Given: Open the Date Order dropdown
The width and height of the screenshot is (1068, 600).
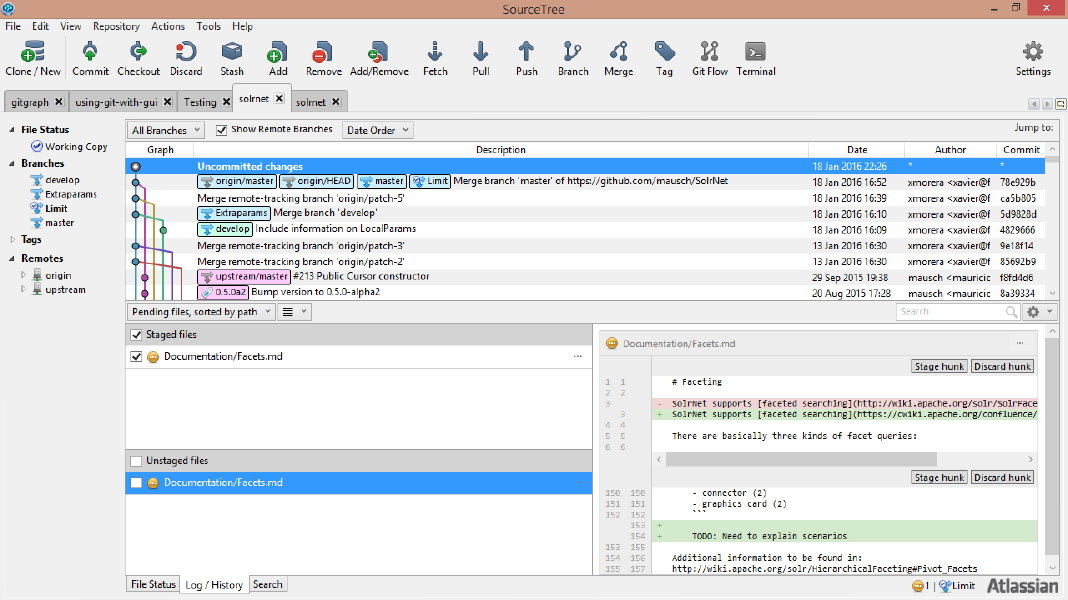Looking at the screenshot, I should 377,129.
